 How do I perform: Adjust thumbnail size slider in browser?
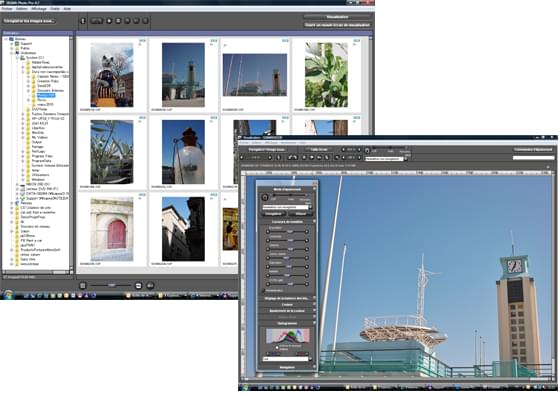tap(111, 285)
